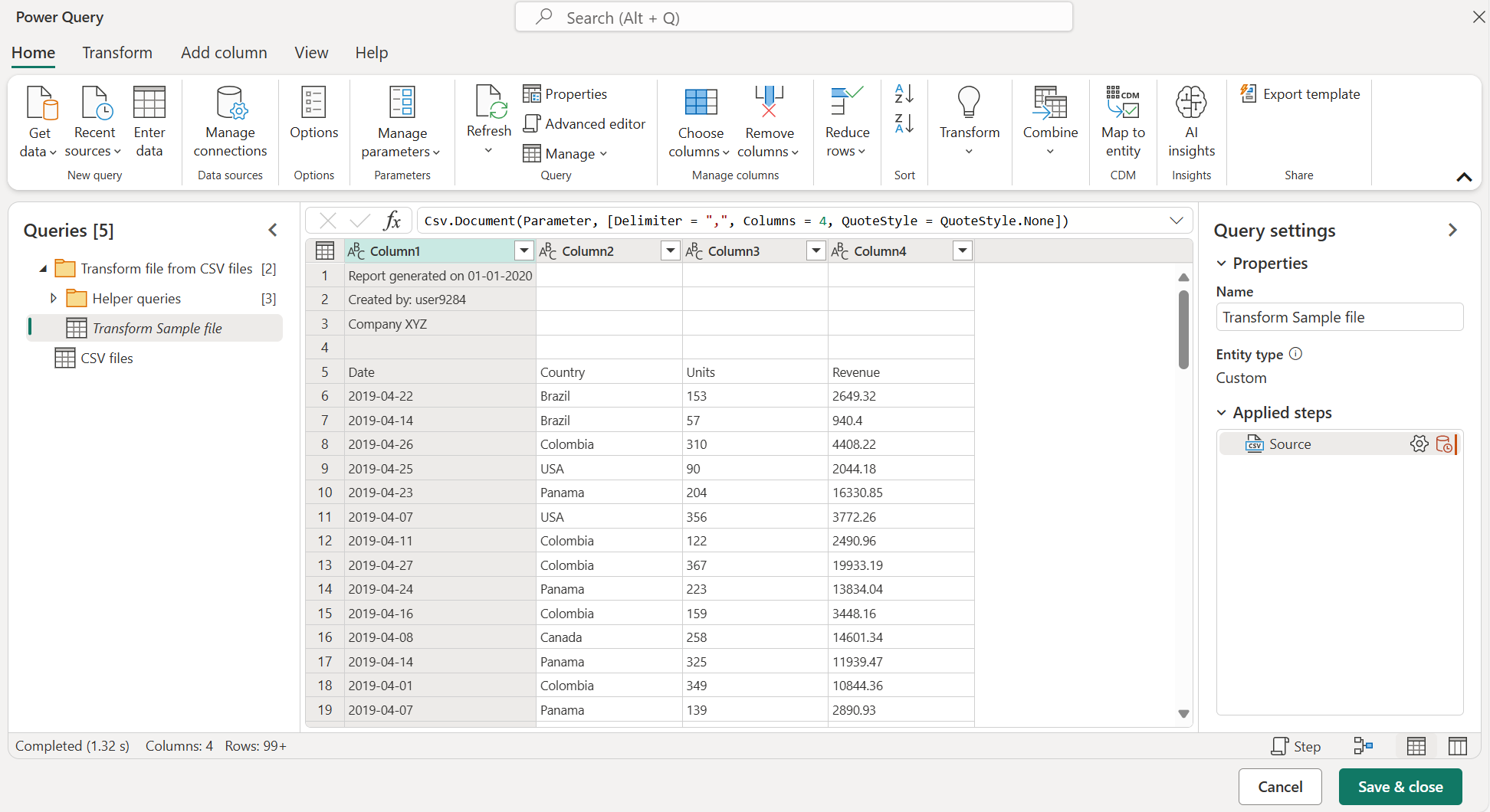Click the data grid vertical scrollbar
Image resolution: width=1490 pixels, height=812 pixels.
1183,329
